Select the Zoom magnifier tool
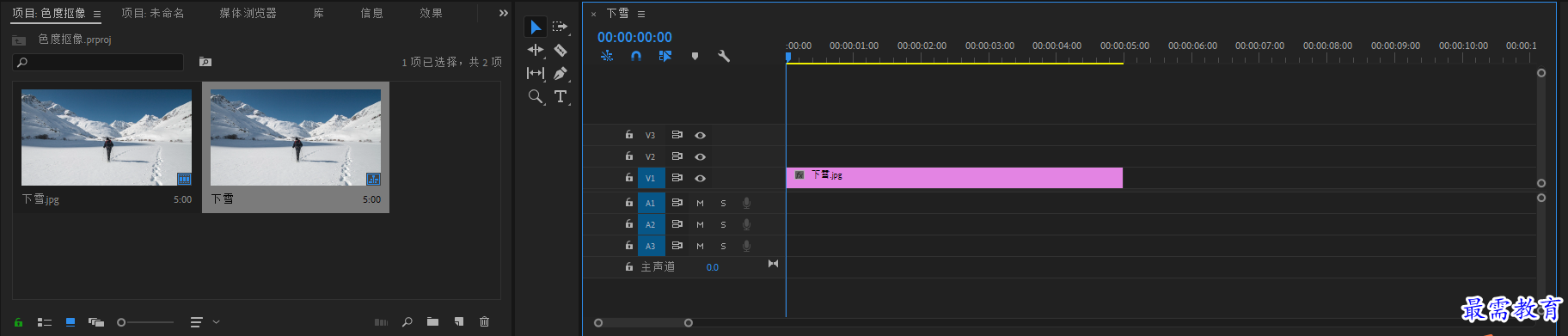The height and width of the screenshot is (336, 1568). tap(535, 96)
